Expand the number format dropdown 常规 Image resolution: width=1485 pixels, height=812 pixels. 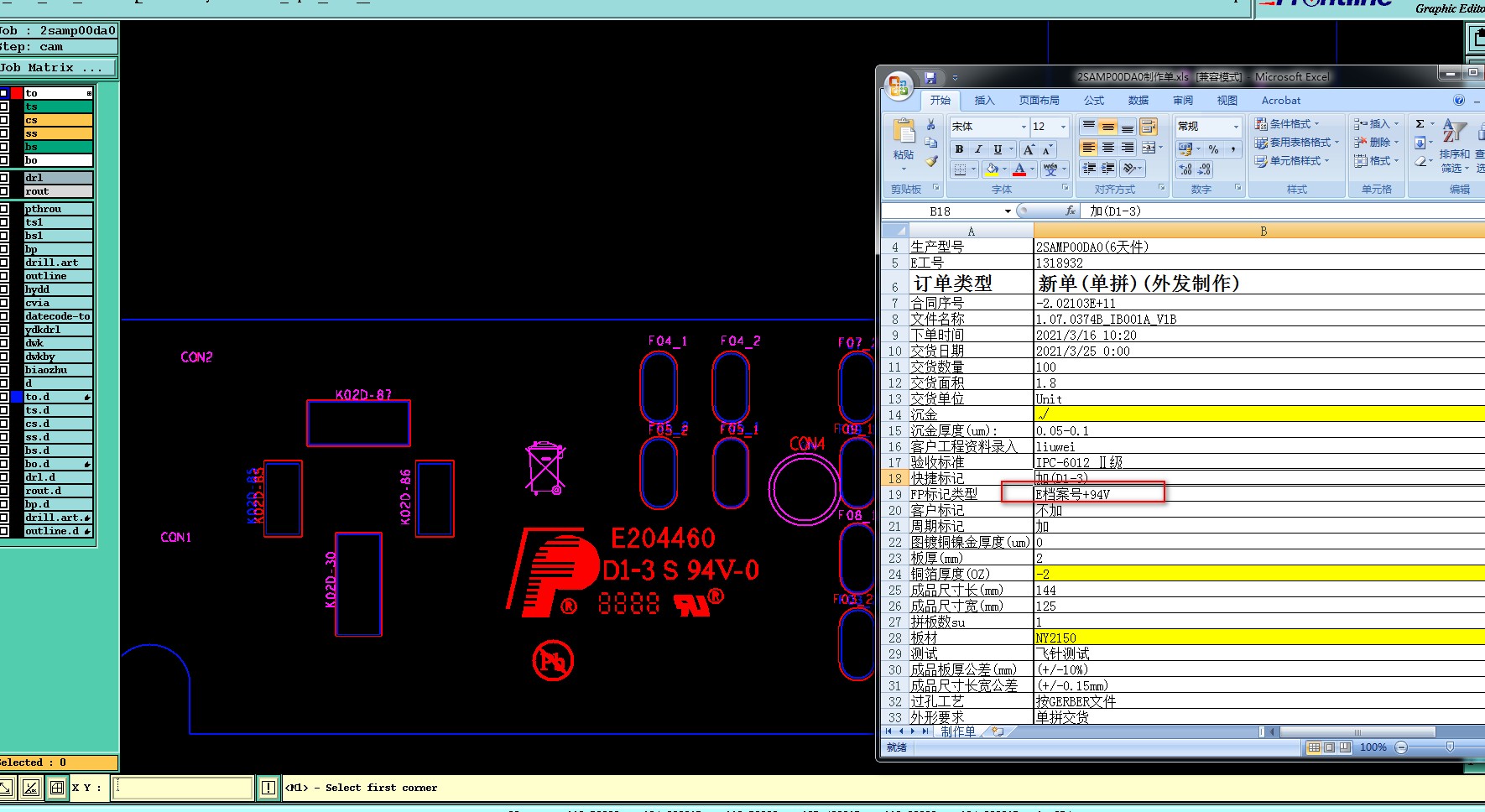[1236, 127]
